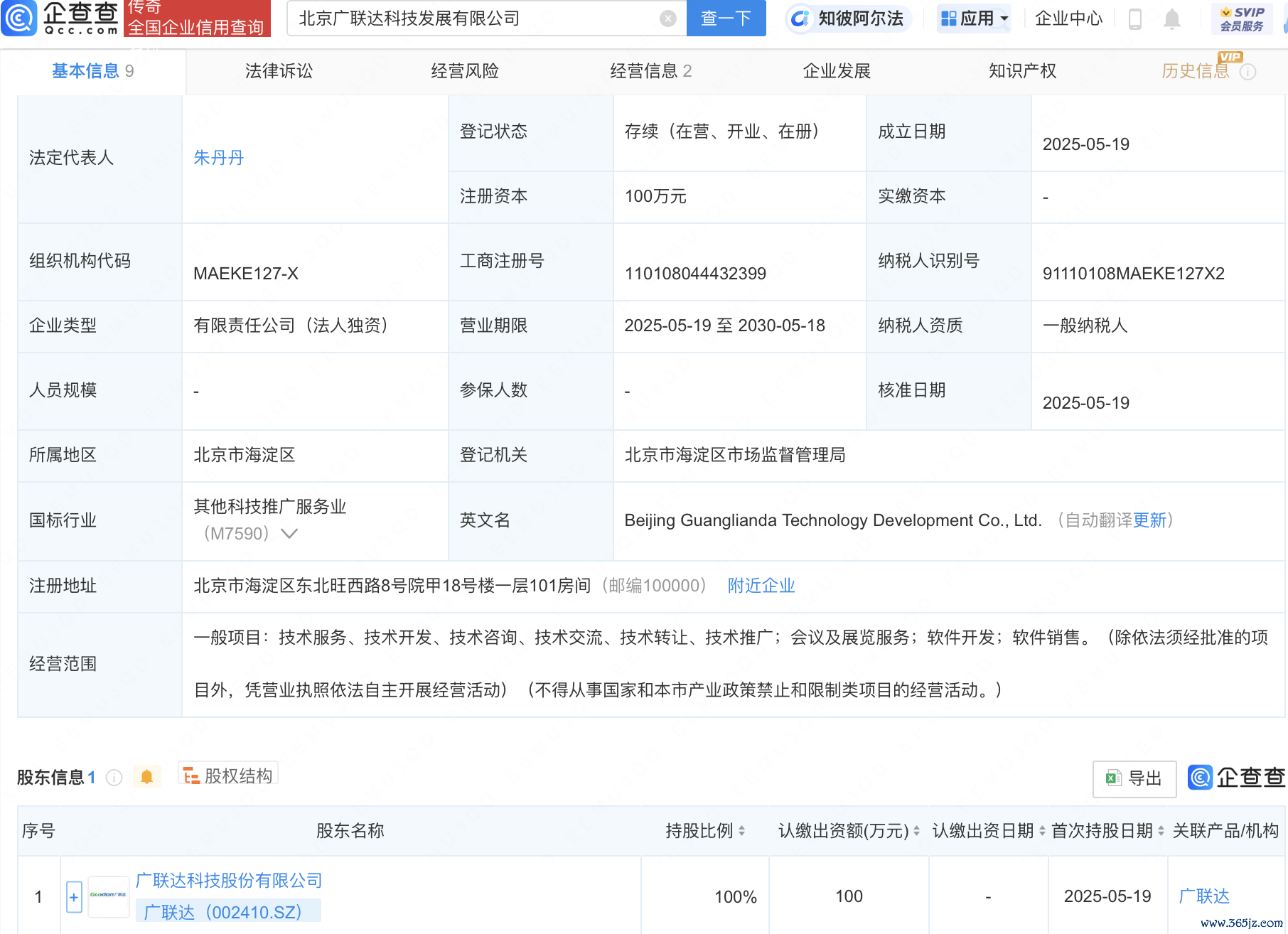Switch to the 经营风险 tab

click(x=465, y=71)
